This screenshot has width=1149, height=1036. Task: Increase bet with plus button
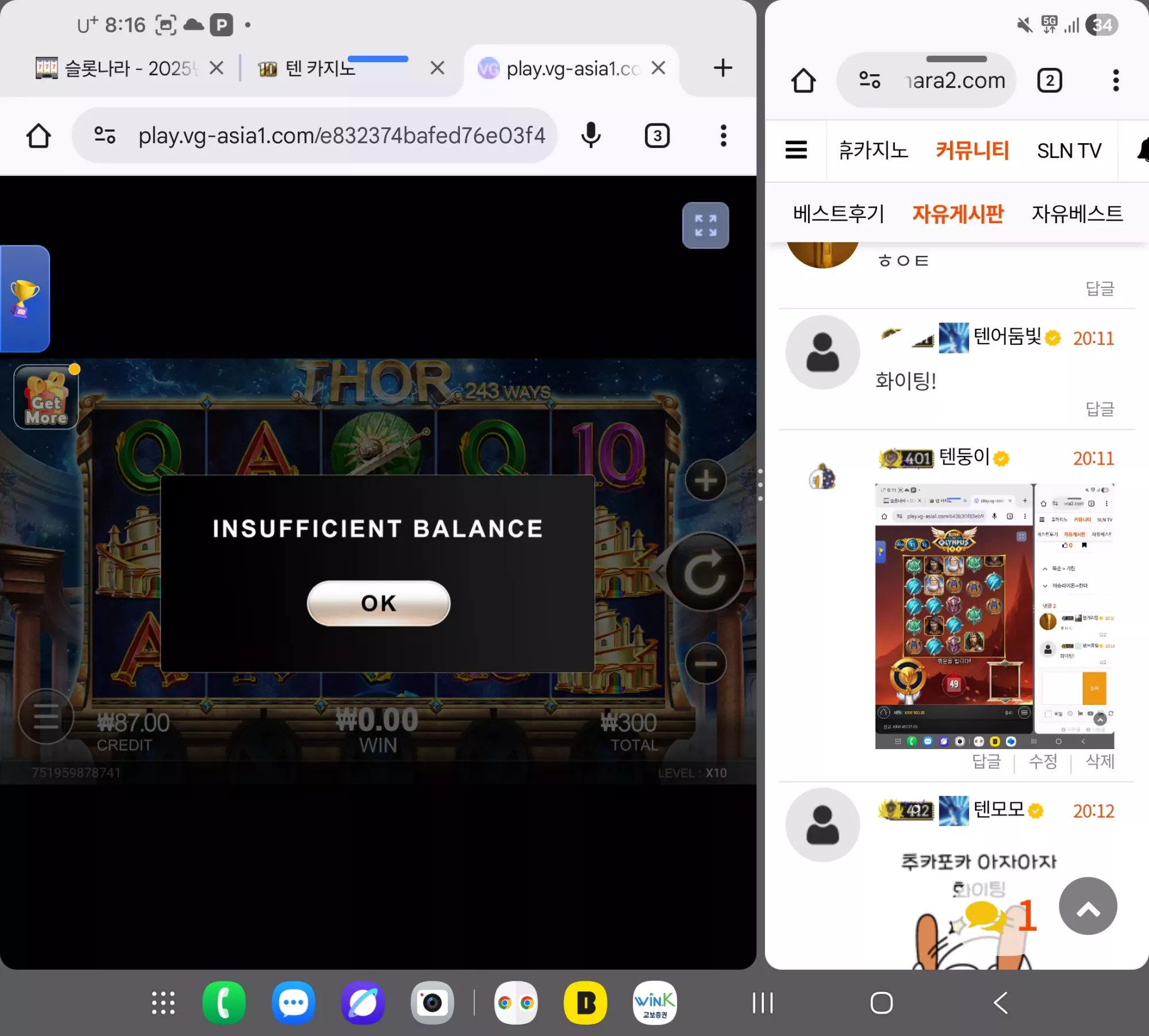tap(706, 481)
